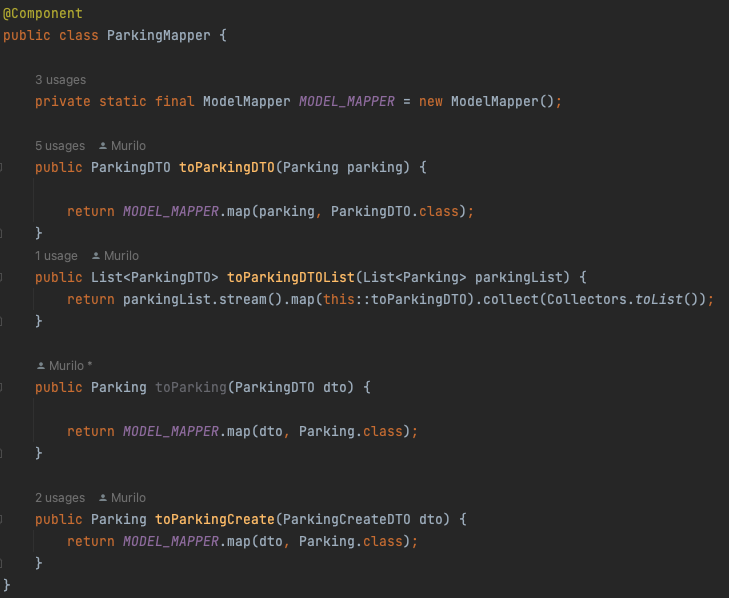The width and height of the screenshot is (729, 598).
Task: Click the person icon before "Murilo *"
Action: [41, 366]
